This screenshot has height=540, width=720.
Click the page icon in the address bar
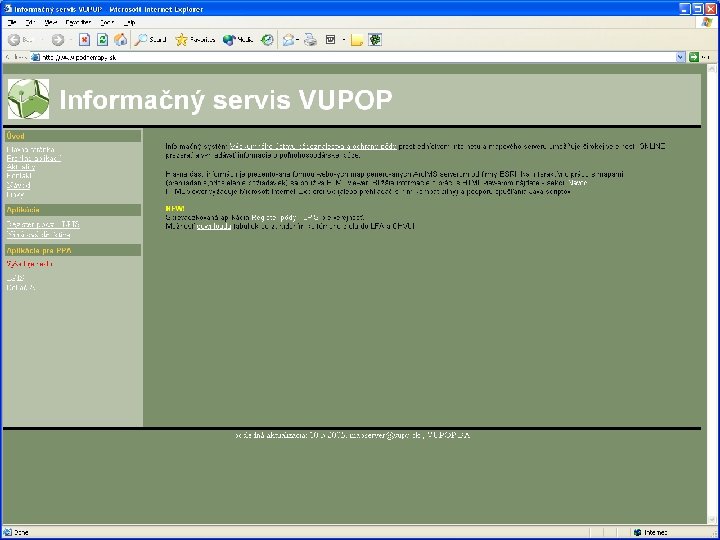[35, 57]
